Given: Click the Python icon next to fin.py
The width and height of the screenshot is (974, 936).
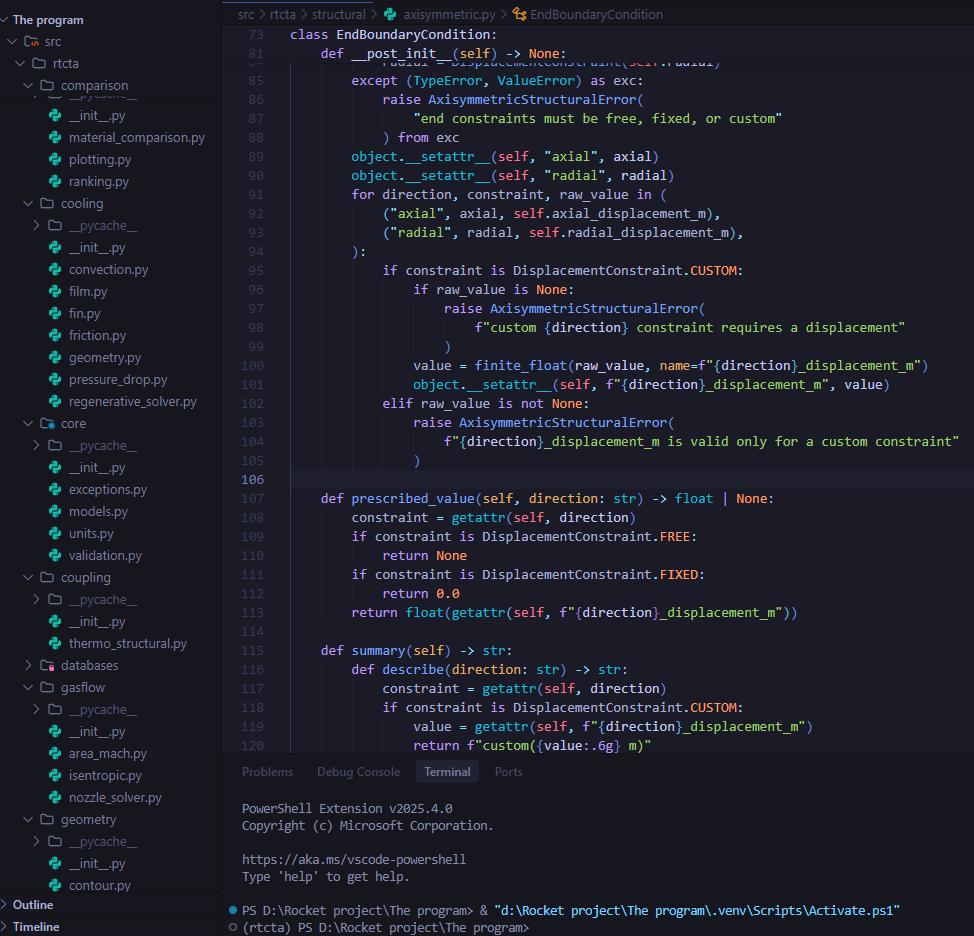Looking at the screenshot, I should (55, 314).
